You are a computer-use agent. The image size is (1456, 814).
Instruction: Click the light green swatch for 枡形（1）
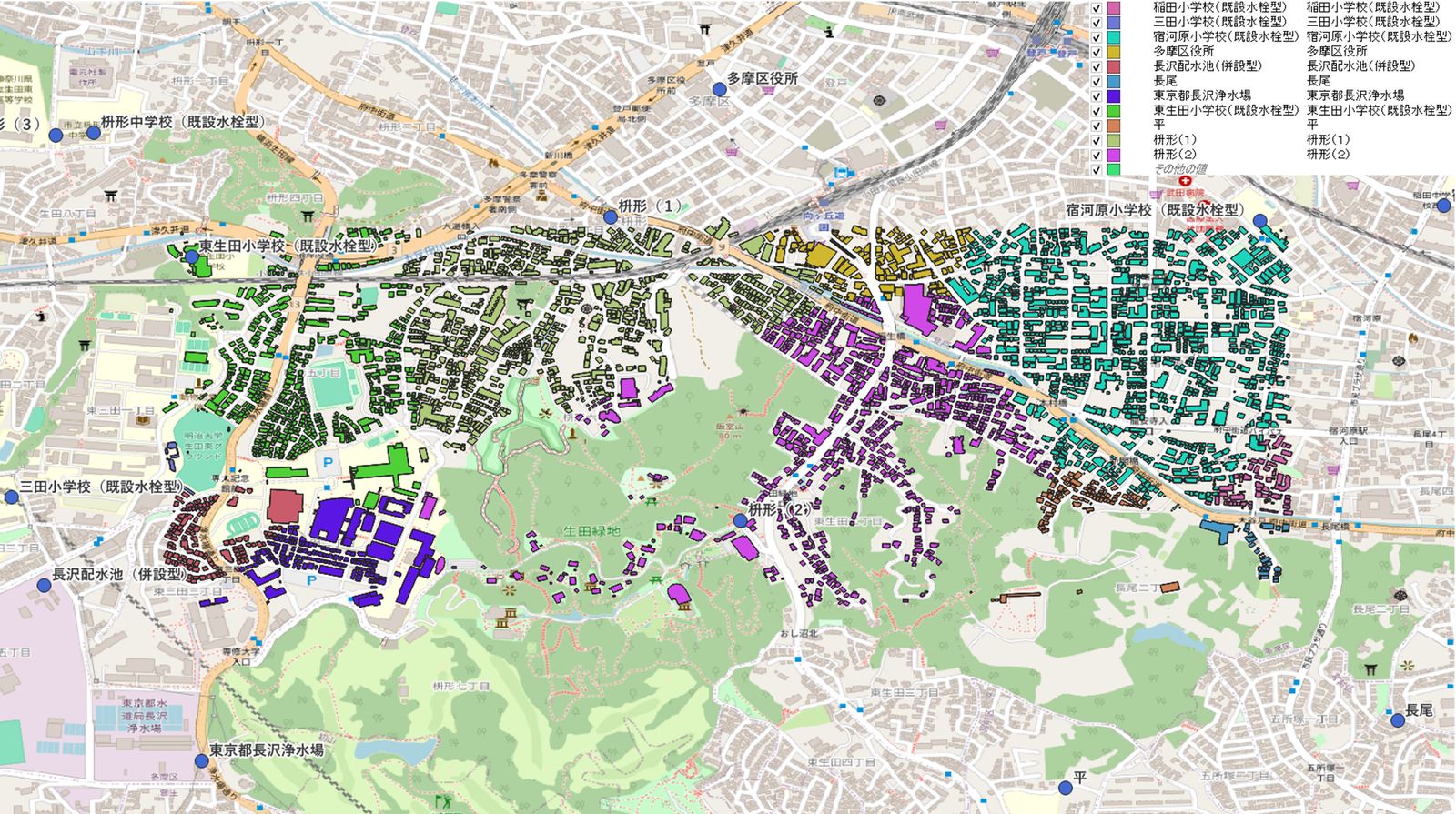pos(1114,140)
